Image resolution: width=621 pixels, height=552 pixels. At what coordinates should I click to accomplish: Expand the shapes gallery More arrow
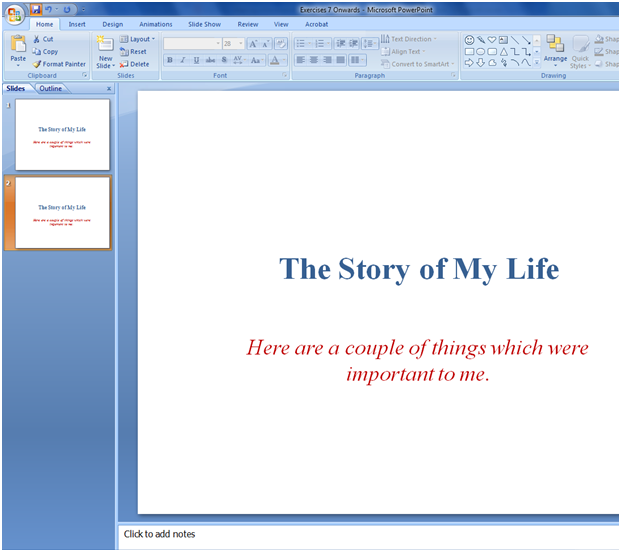[x=537, y=62]
